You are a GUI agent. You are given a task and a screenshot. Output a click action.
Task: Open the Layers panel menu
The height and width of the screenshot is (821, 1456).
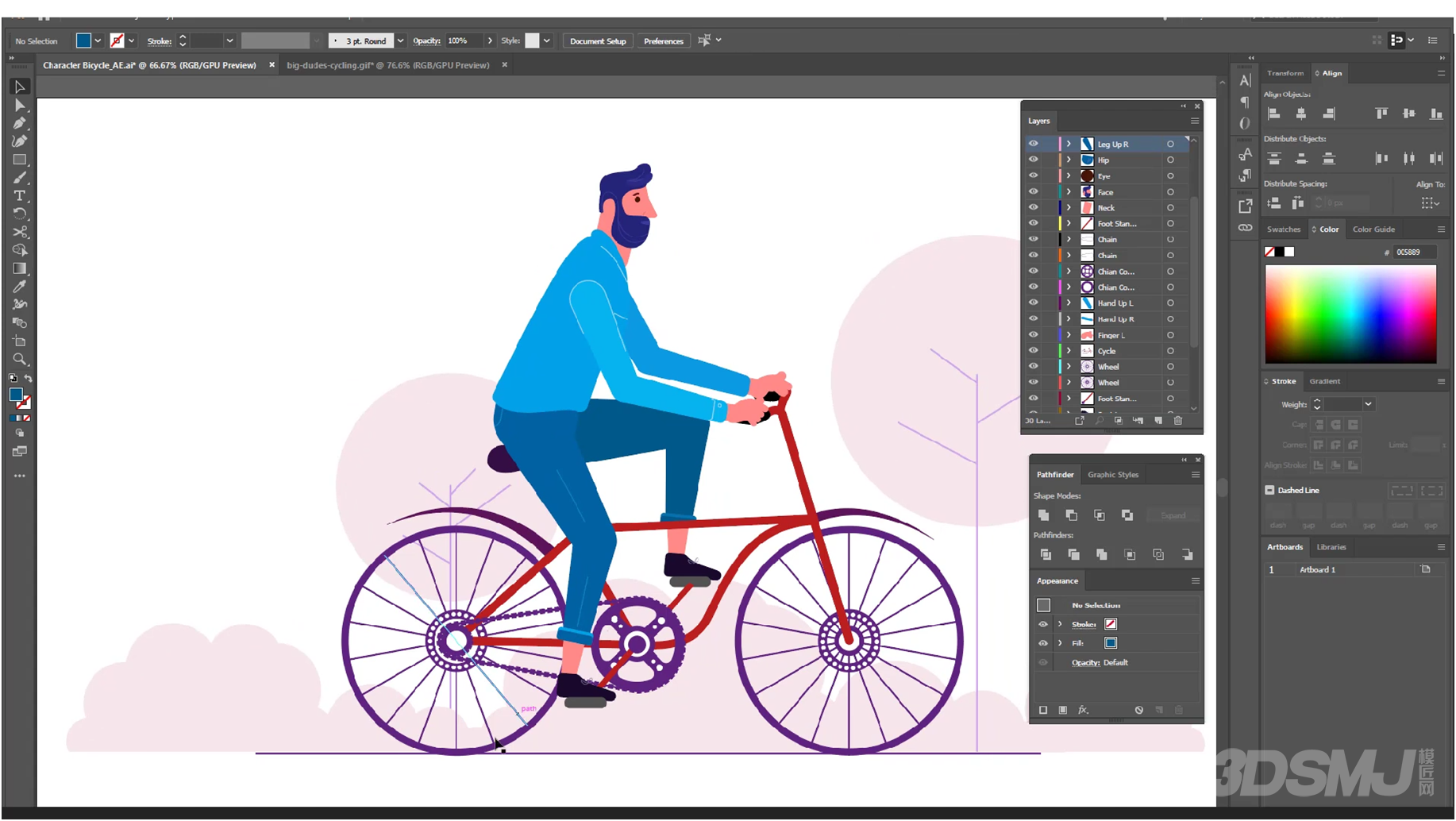(x=1194, y=121)
